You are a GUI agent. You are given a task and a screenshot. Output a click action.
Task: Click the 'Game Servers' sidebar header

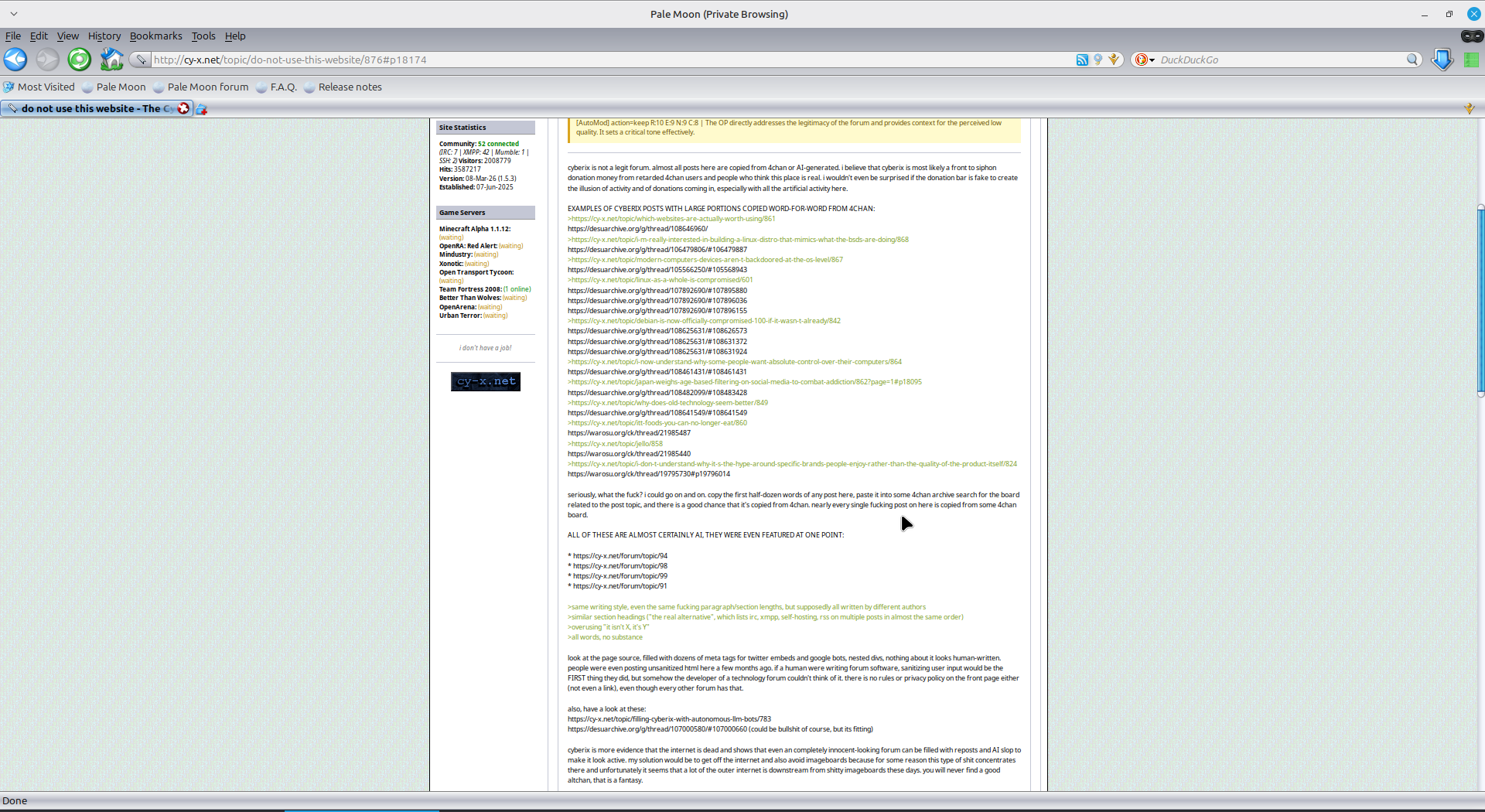pyautogui.click(x=486, y=213)
